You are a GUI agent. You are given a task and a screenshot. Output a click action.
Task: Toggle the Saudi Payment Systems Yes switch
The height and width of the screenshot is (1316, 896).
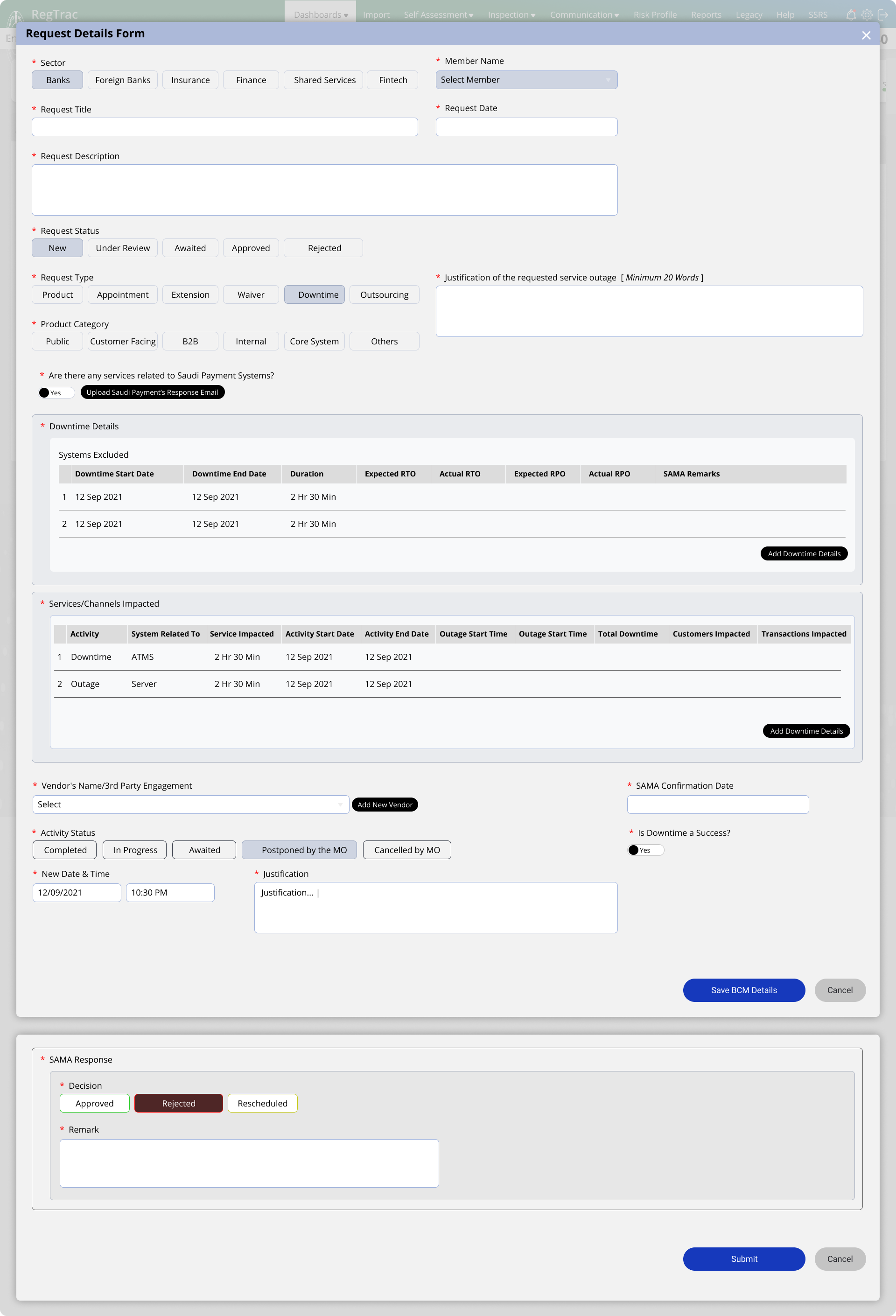pos(56,392)
